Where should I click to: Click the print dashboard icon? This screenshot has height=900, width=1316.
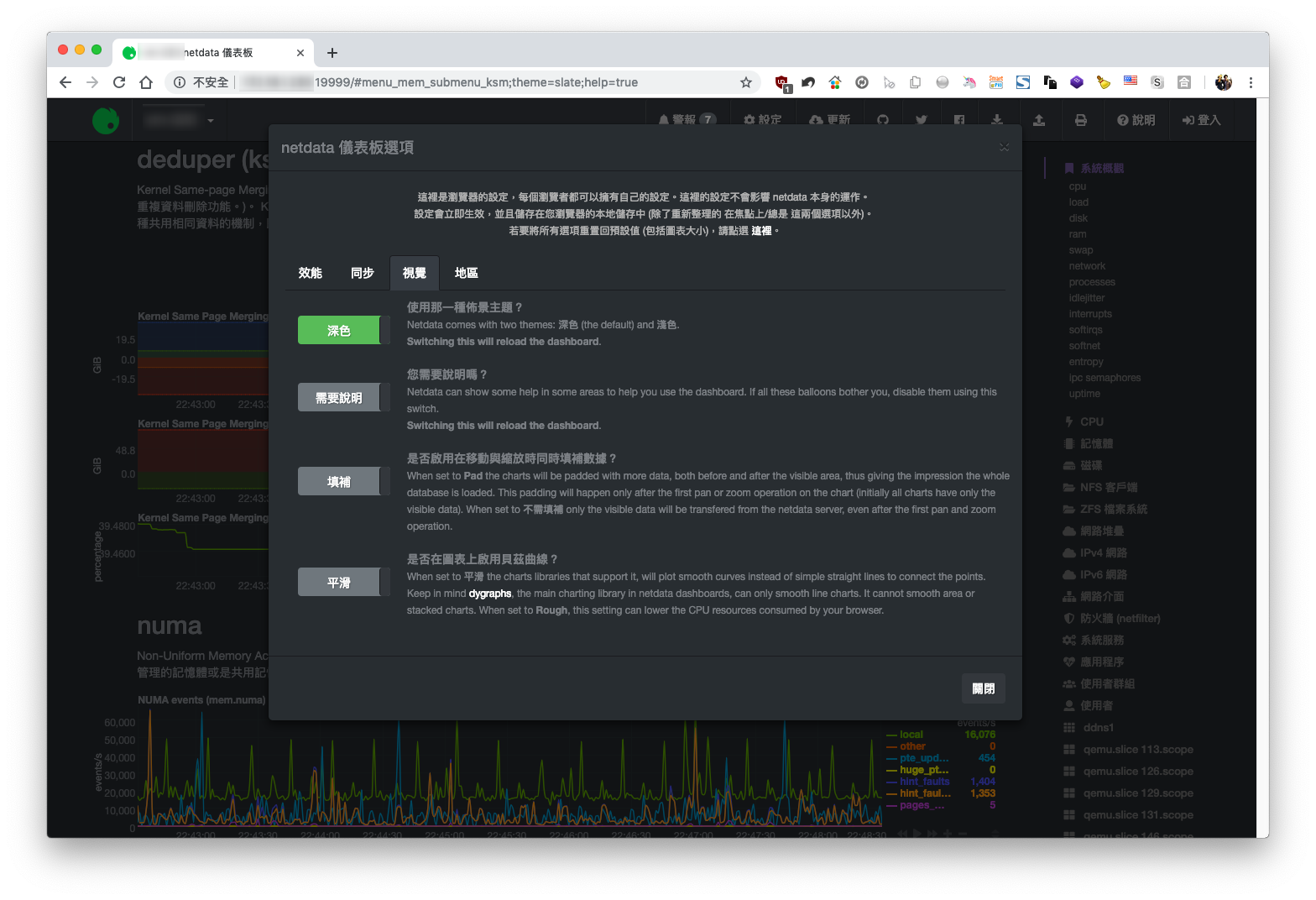point(1081,120)
